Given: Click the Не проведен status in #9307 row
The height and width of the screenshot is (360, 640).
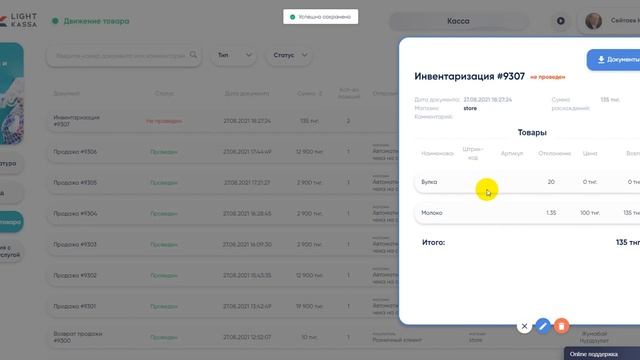Looking at the screenshot, I should 164,121.
